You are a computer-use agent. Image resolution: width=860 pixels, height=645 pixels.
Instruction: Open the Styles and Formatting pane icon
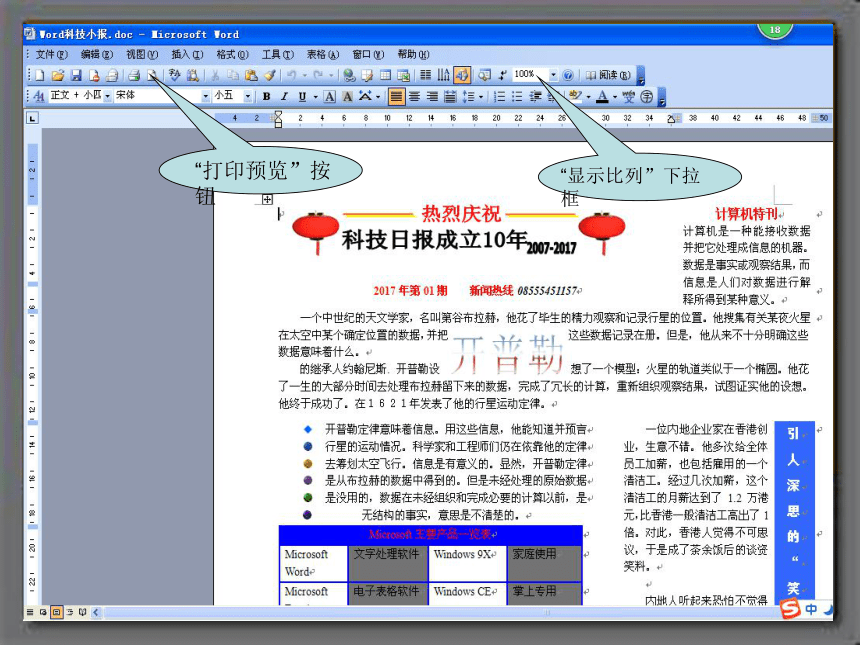[39, 97]
